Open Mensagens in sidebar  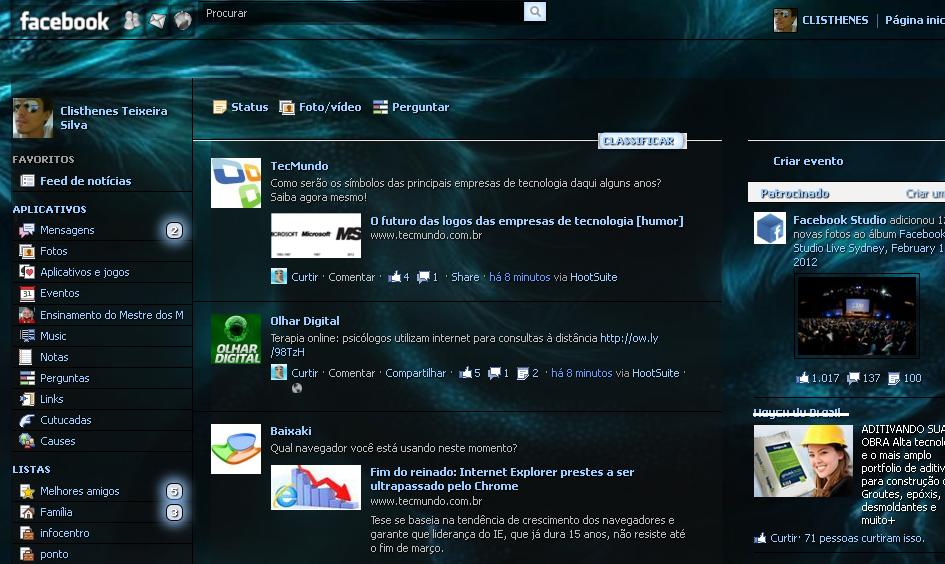click(67, 230)
